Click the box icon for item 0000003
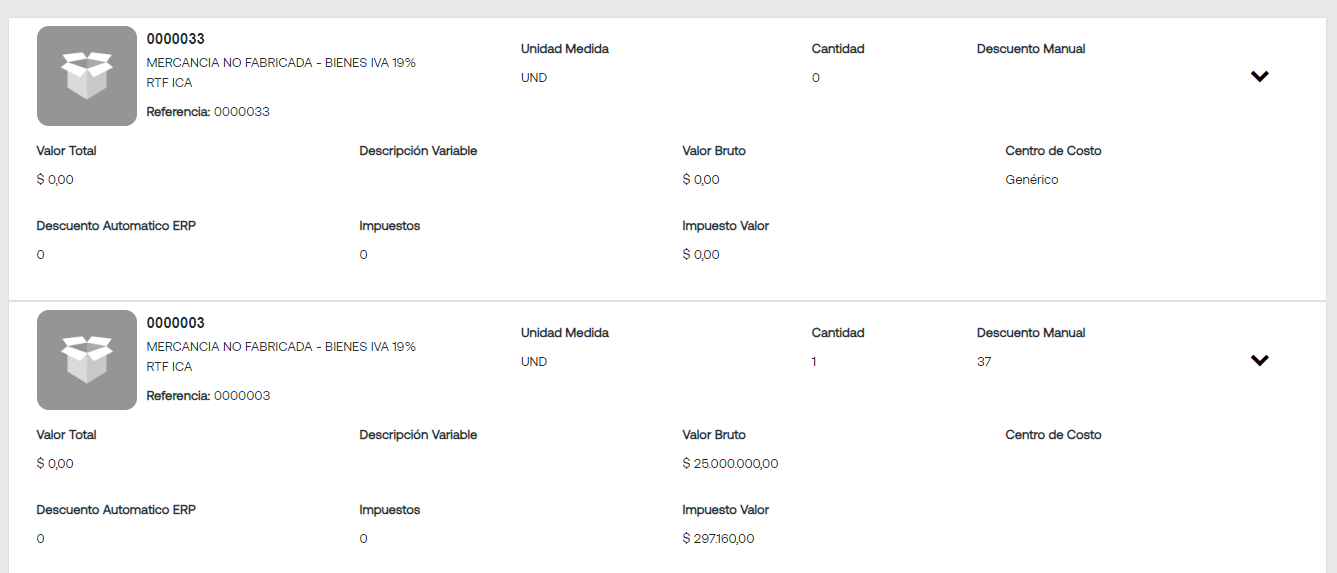1337x573 pixels. coord(87,360)
